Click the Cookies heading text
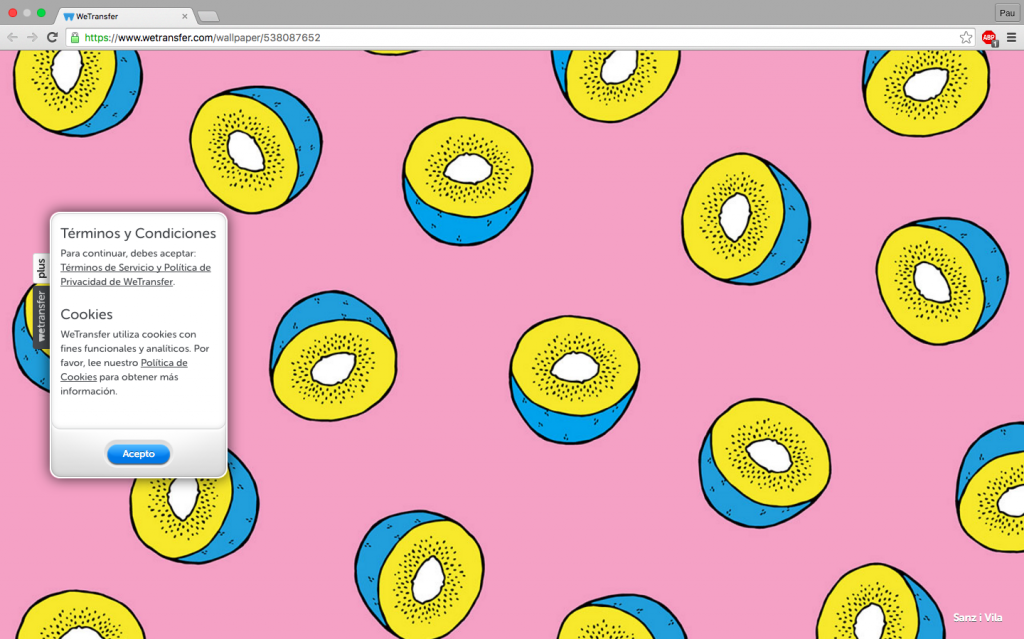 coord(86,314)
